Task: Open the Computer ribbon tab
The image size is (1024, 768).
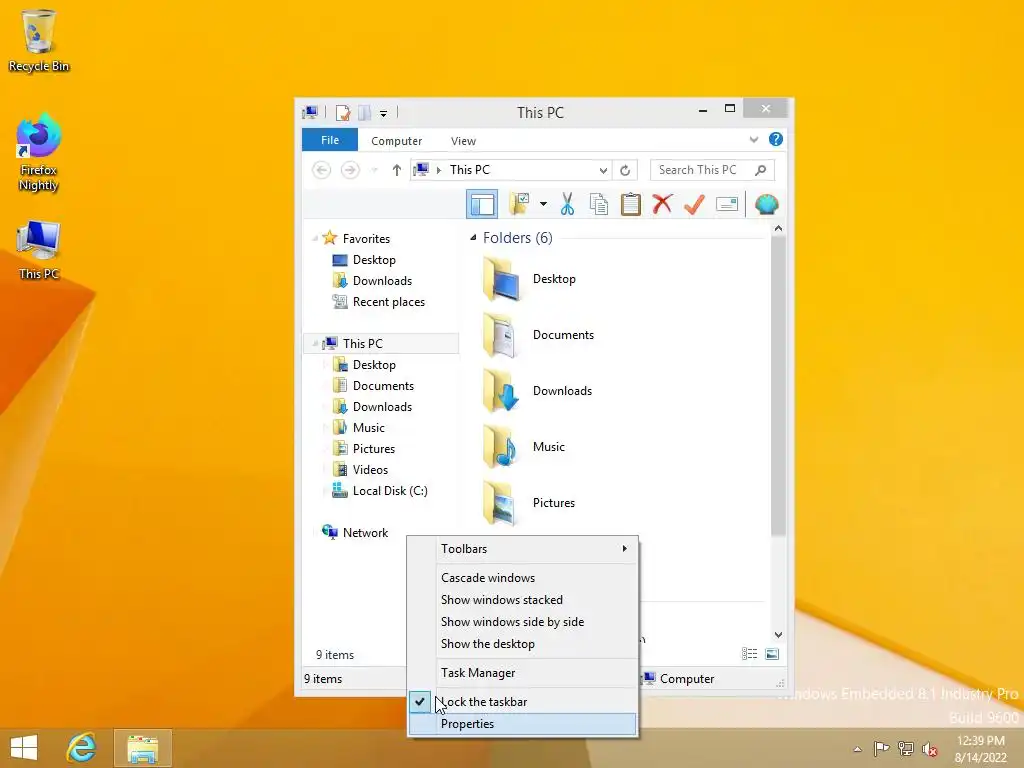Action: pyautogui.click(x=396, y=141)
